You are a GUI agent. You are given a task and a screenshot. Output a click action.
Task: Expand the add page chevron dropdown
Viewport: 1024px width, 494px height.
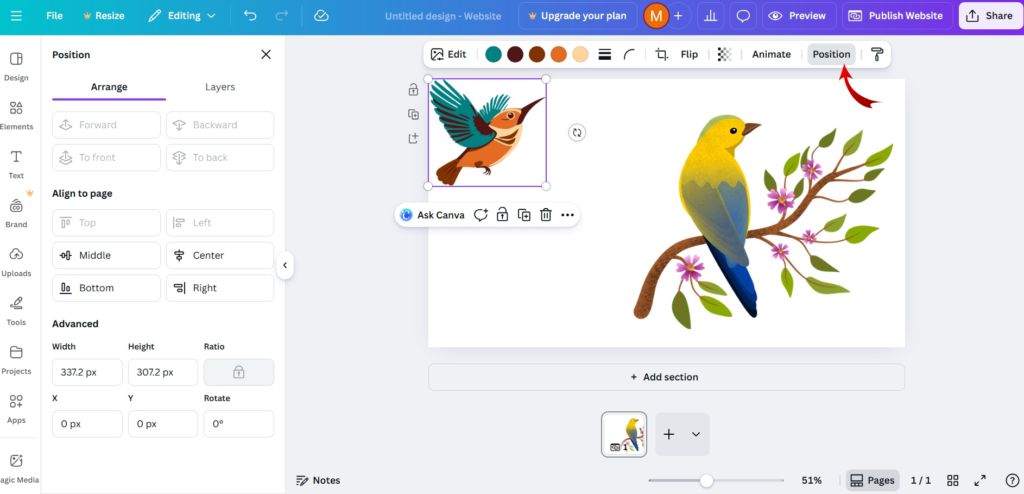click(x=695, y=435)
